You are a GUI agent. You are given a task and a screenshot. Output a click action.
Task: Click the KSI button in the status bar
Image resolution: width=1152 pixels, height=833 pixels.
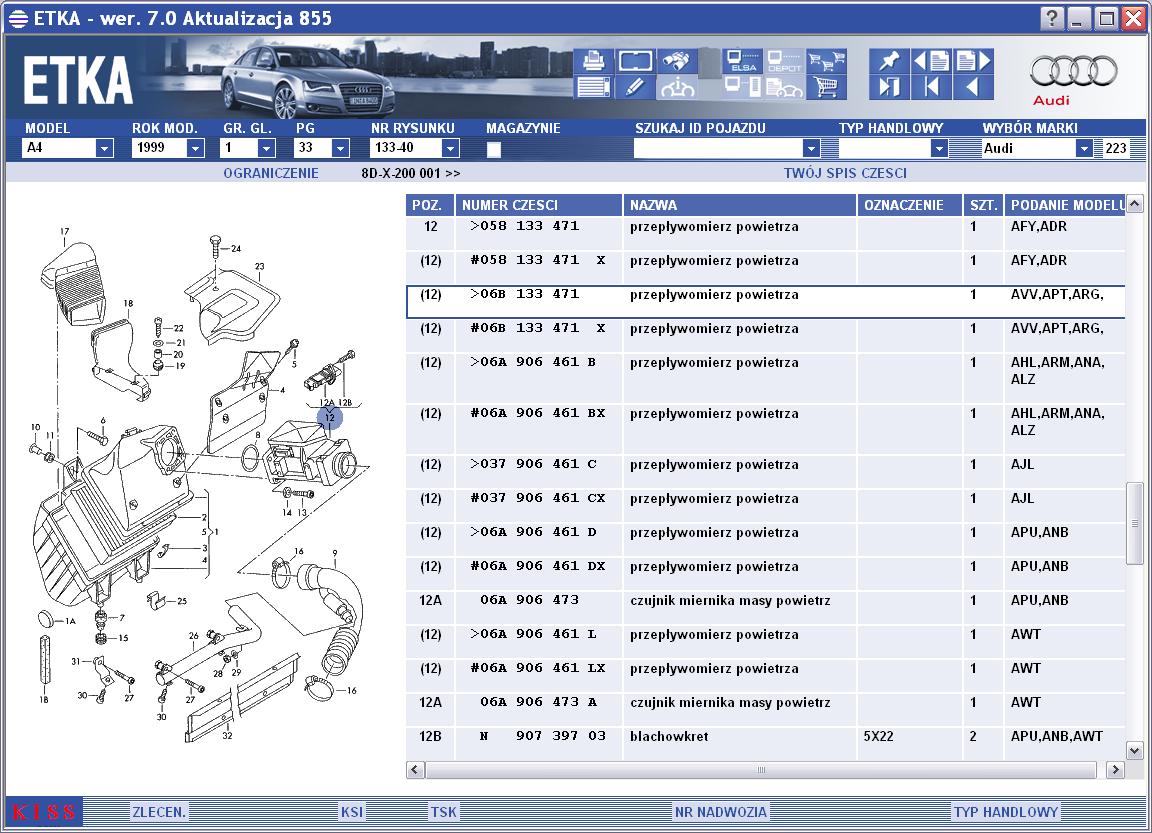351,812
